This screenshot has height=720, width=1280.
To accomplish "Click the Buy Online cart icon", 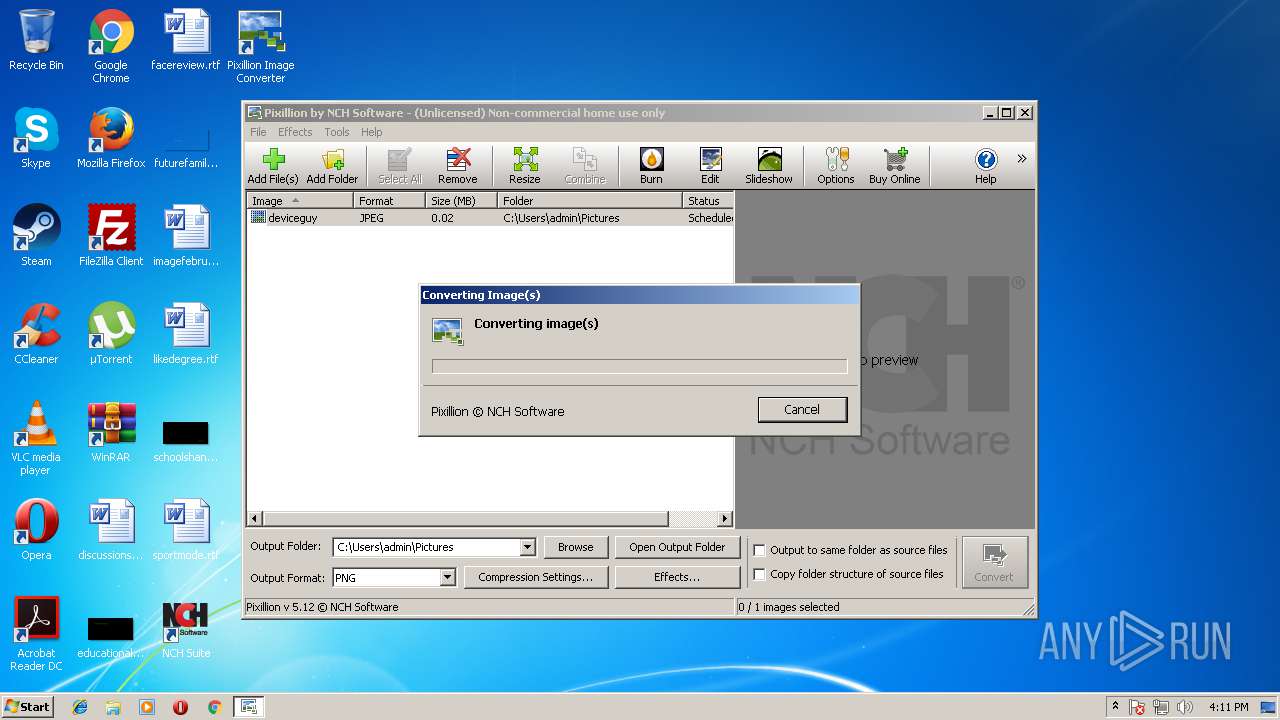I will [895, 166].
